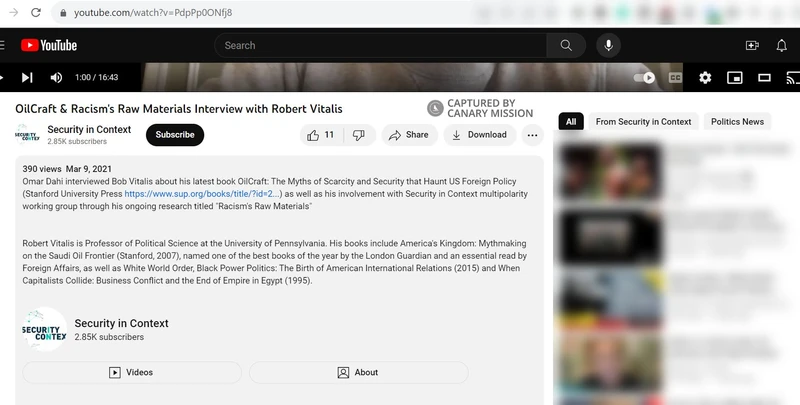Open the more actions three-dot menu
Screen dimensions: 800x405
pos(532,135)
